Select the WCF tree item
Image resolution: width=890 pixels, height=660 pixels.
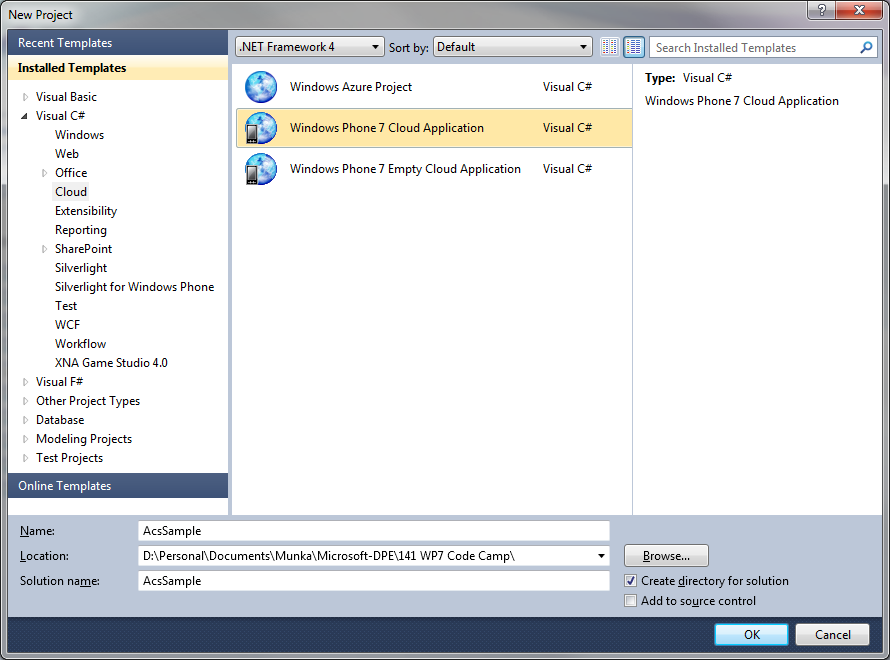[x=68, y=325]
